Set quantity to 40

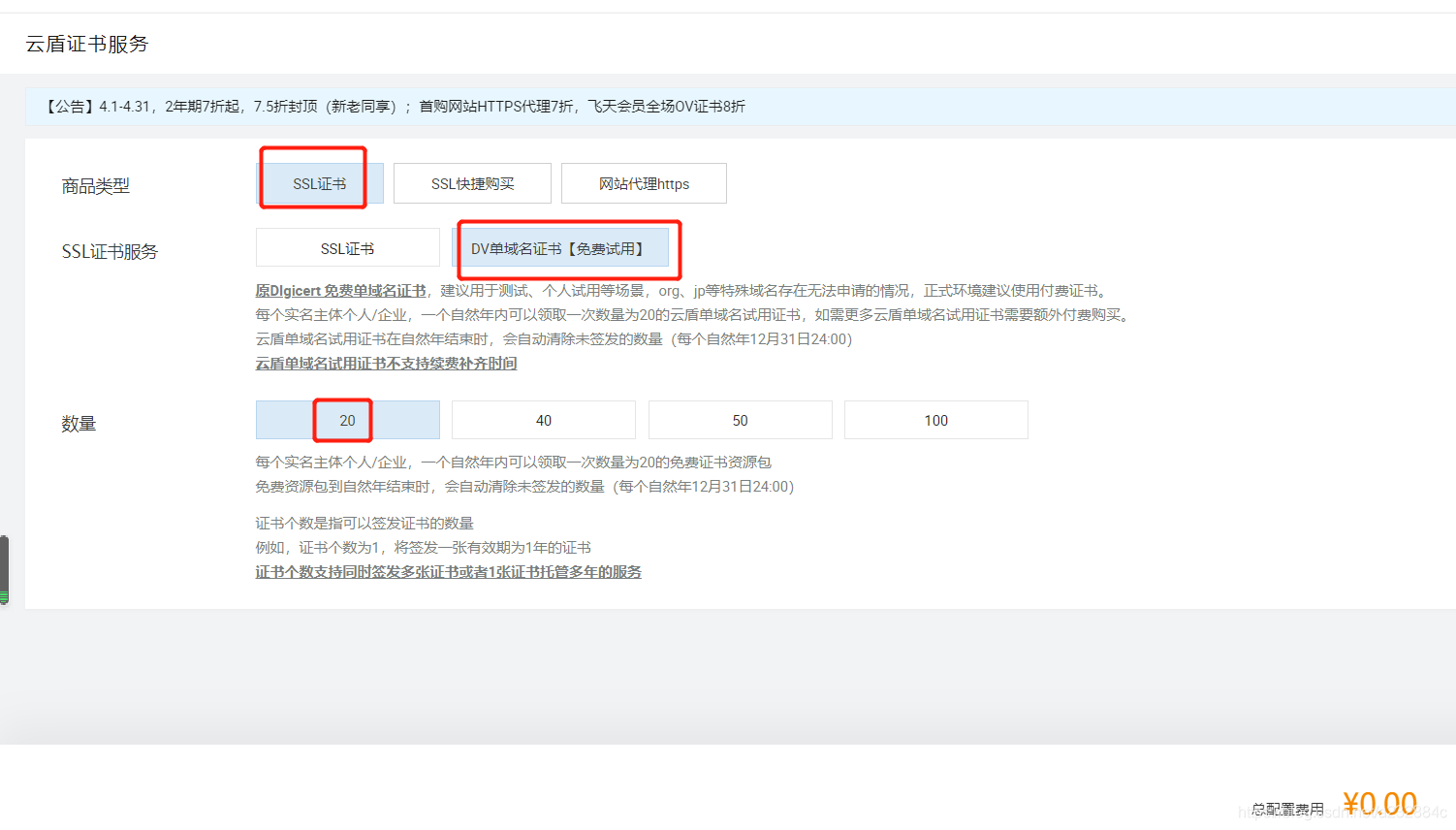click(544, 420)
